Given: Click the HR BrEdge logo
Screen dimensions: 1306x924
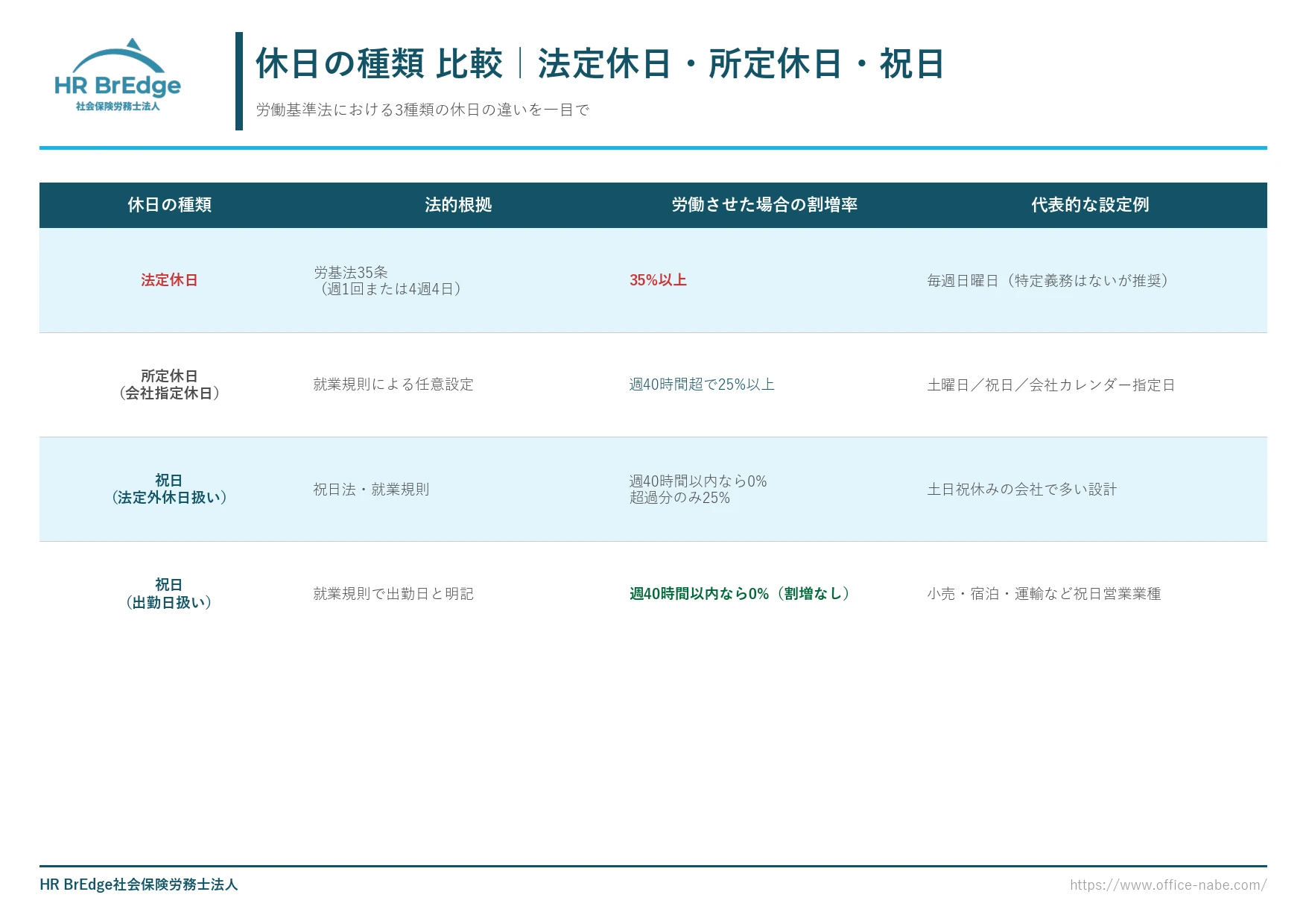Looking at the screenshot, I should (118, 75).
